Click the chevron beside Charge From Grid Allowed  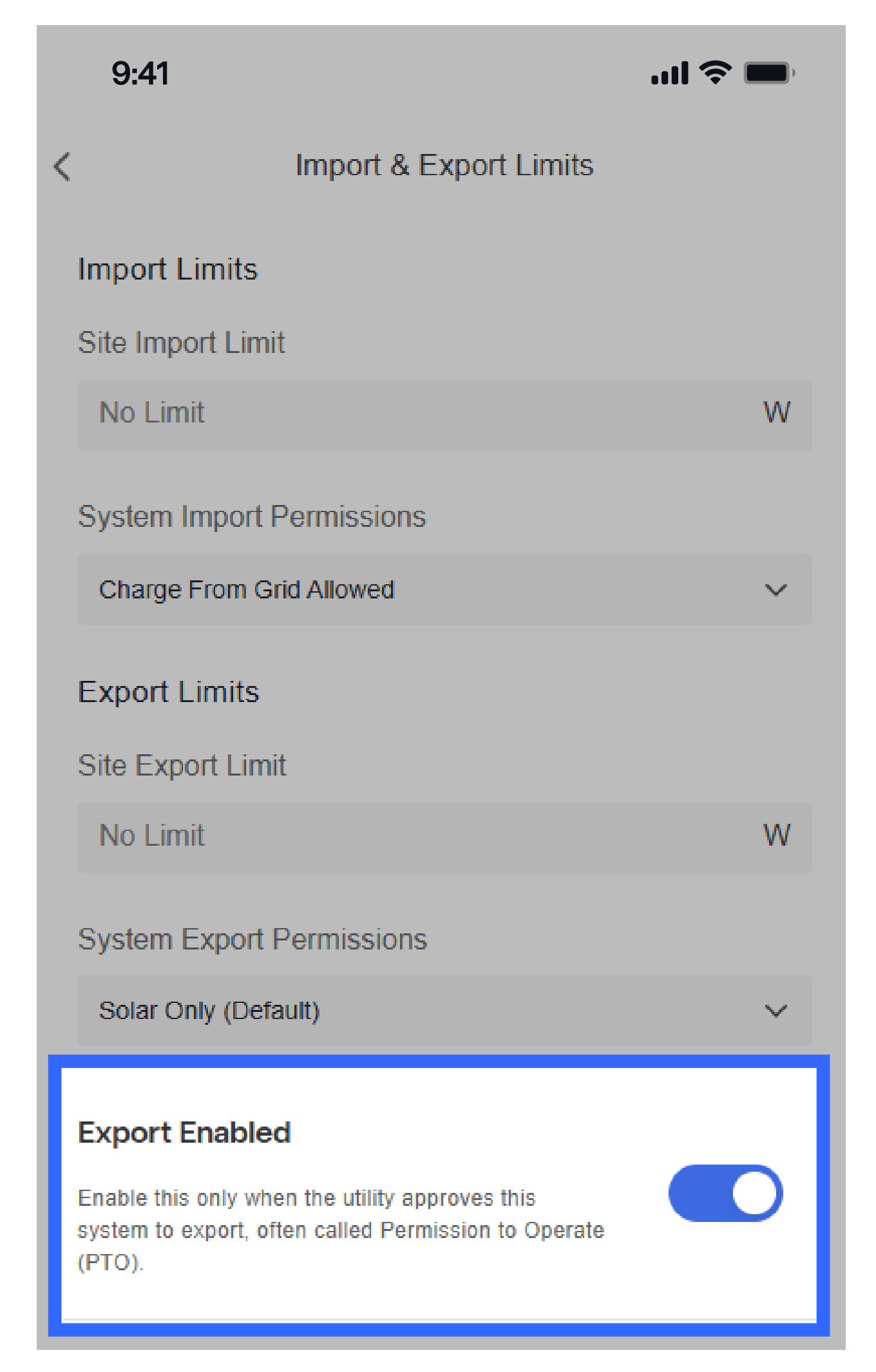click(x=776, y=590)
